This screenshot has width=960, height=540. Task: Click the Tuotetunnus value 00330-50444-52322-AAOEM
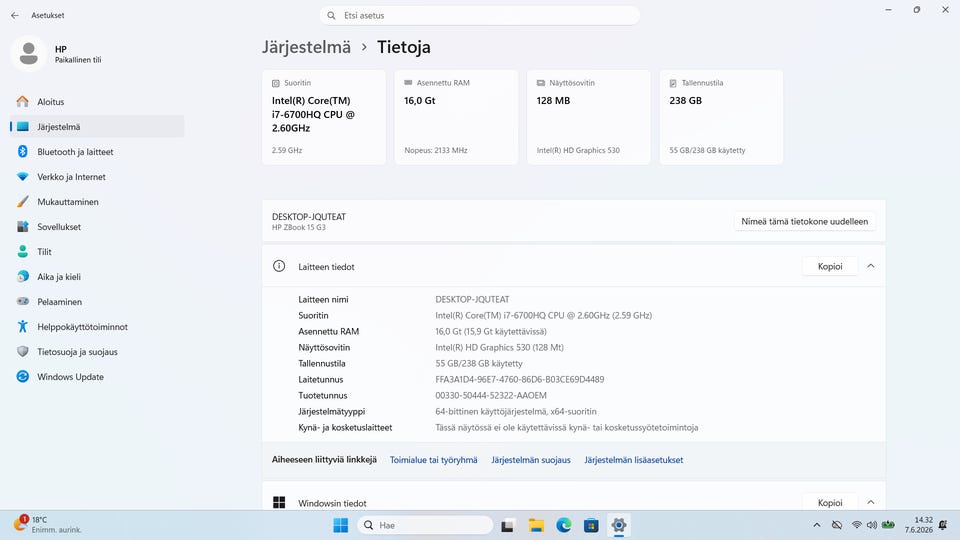point(491,396)
